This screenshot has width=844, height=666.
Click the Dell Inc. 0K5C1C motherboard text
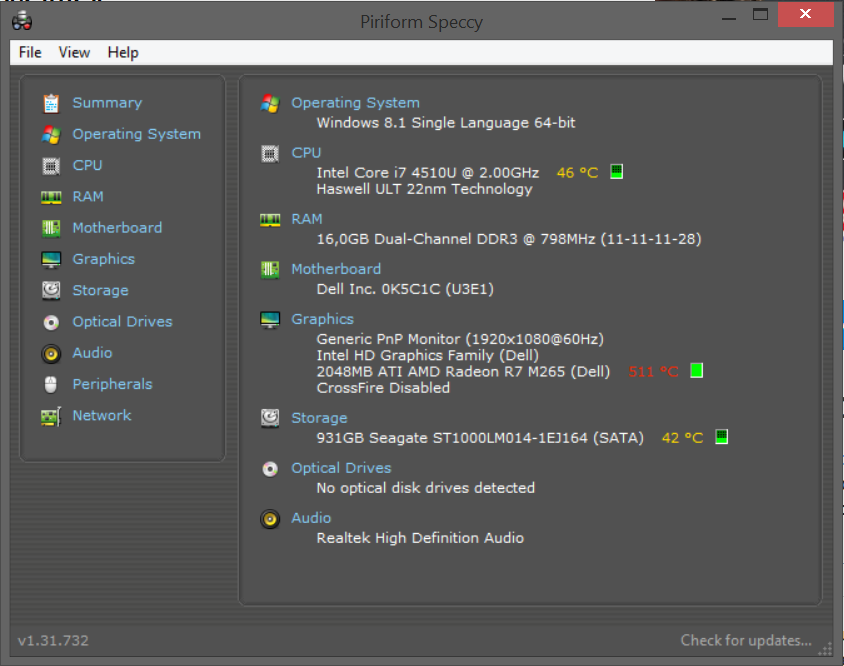click(405, 289)
